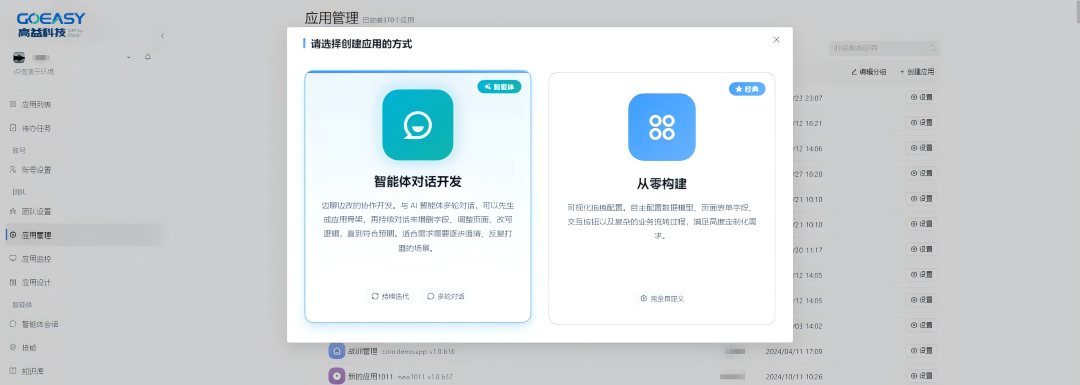Focus the application ID/name search field

(884, 48)
